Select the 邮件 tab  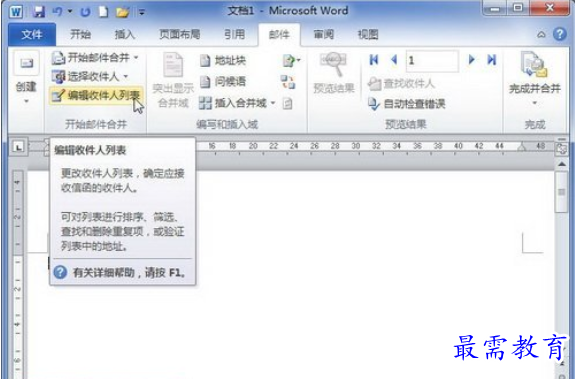click(x=279, y=34)
